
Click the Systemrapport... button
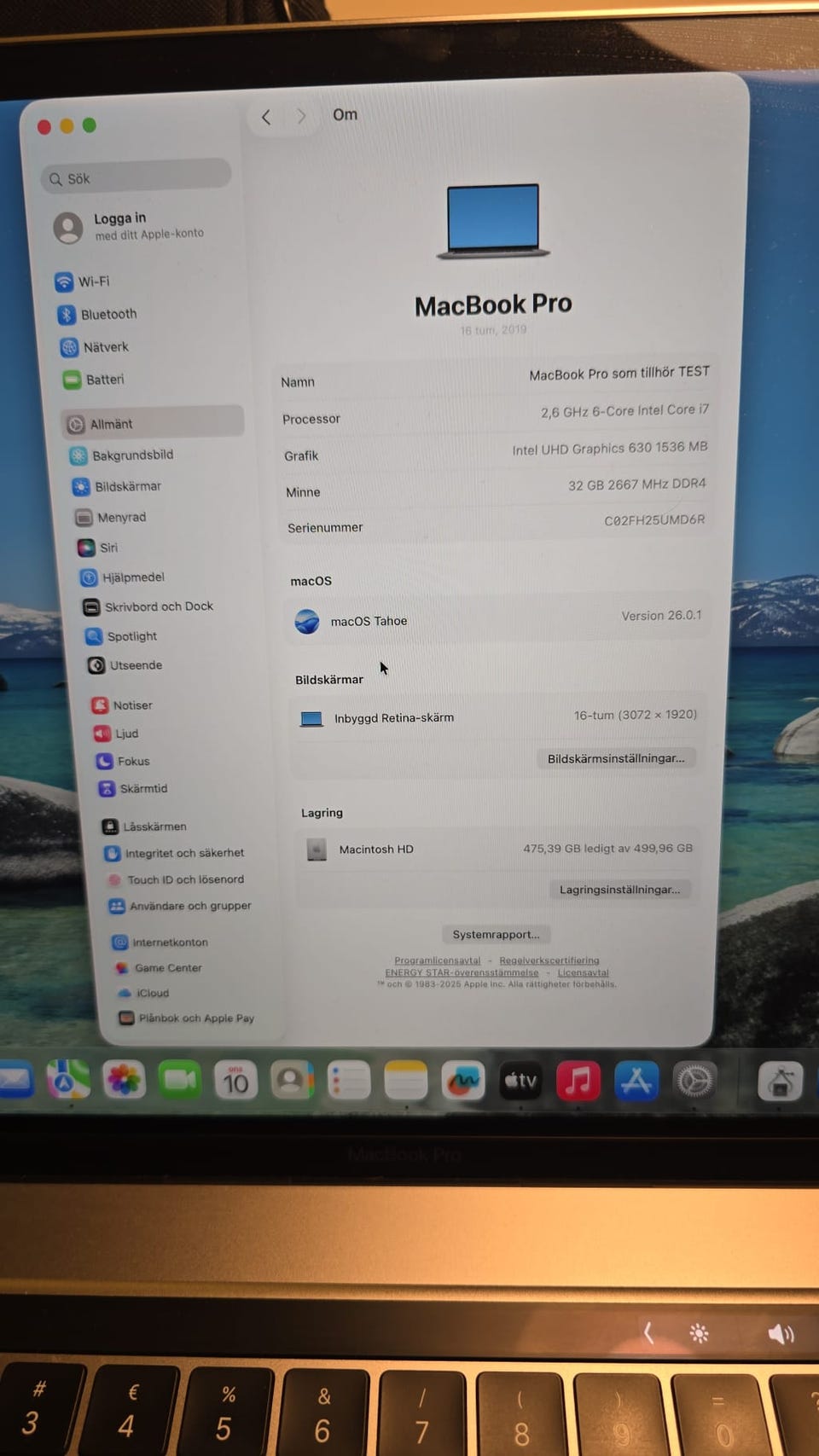(497, 934)
